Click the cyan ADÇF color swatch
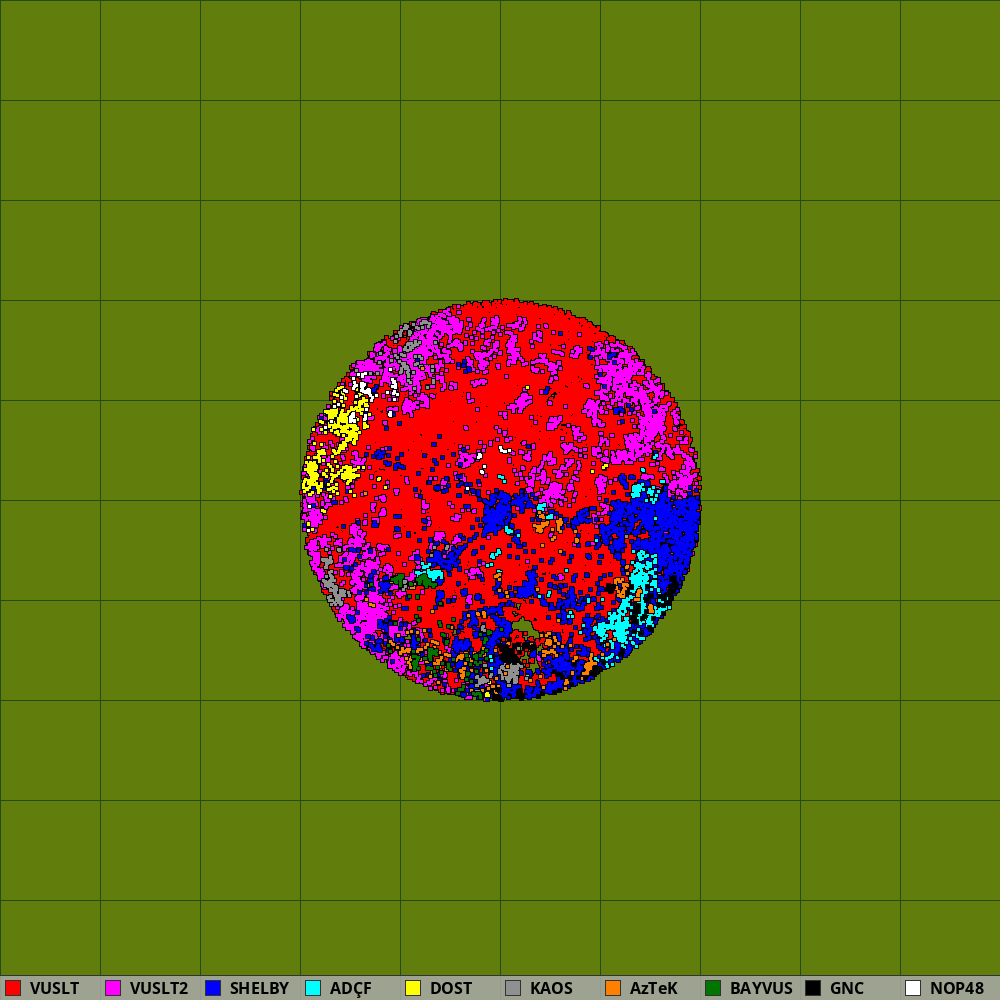Viewport: 1000px width, 1000px height. pyautogui.click(x=313, y=988)
